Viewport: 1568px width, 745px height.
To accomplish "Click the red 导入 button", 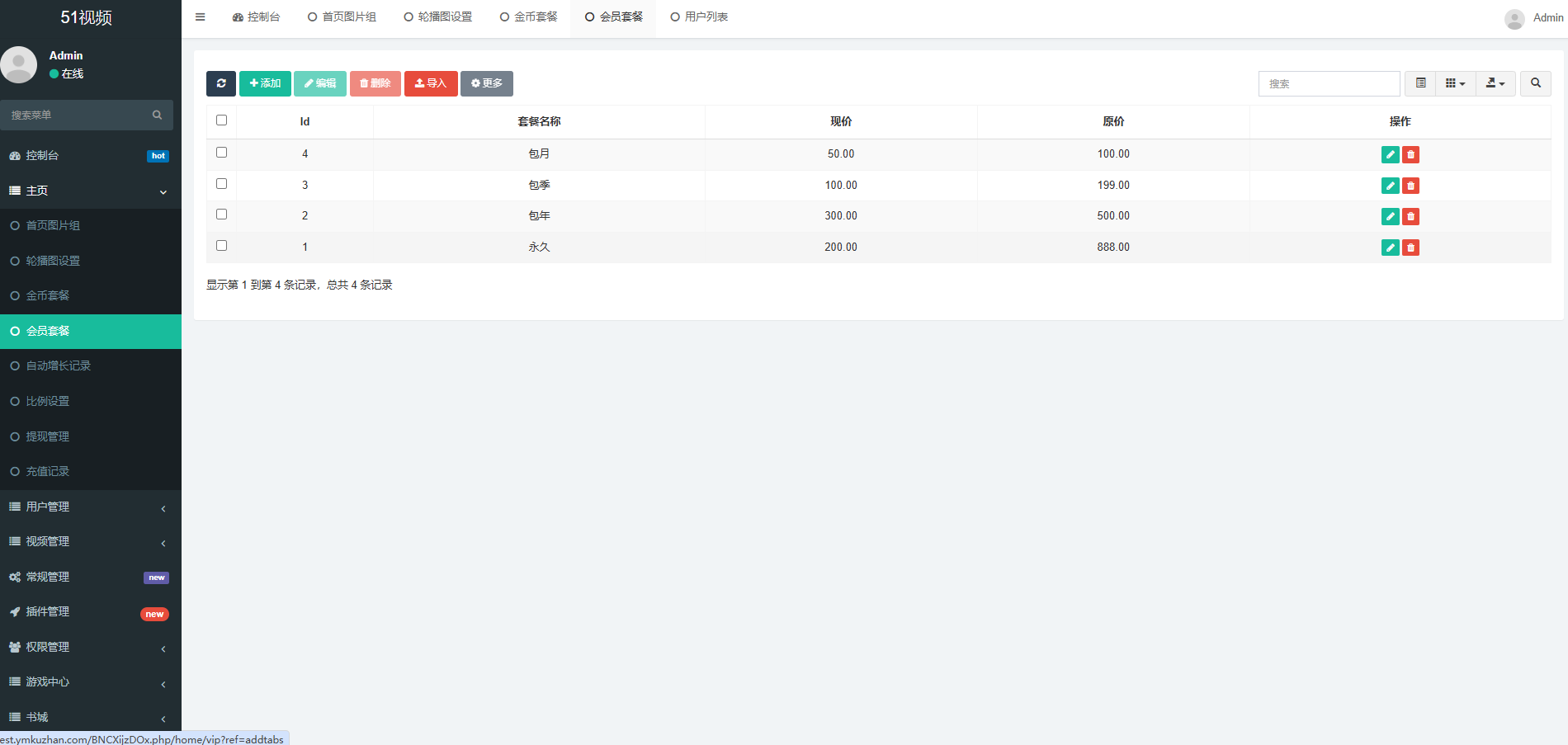I will point(431,83).
